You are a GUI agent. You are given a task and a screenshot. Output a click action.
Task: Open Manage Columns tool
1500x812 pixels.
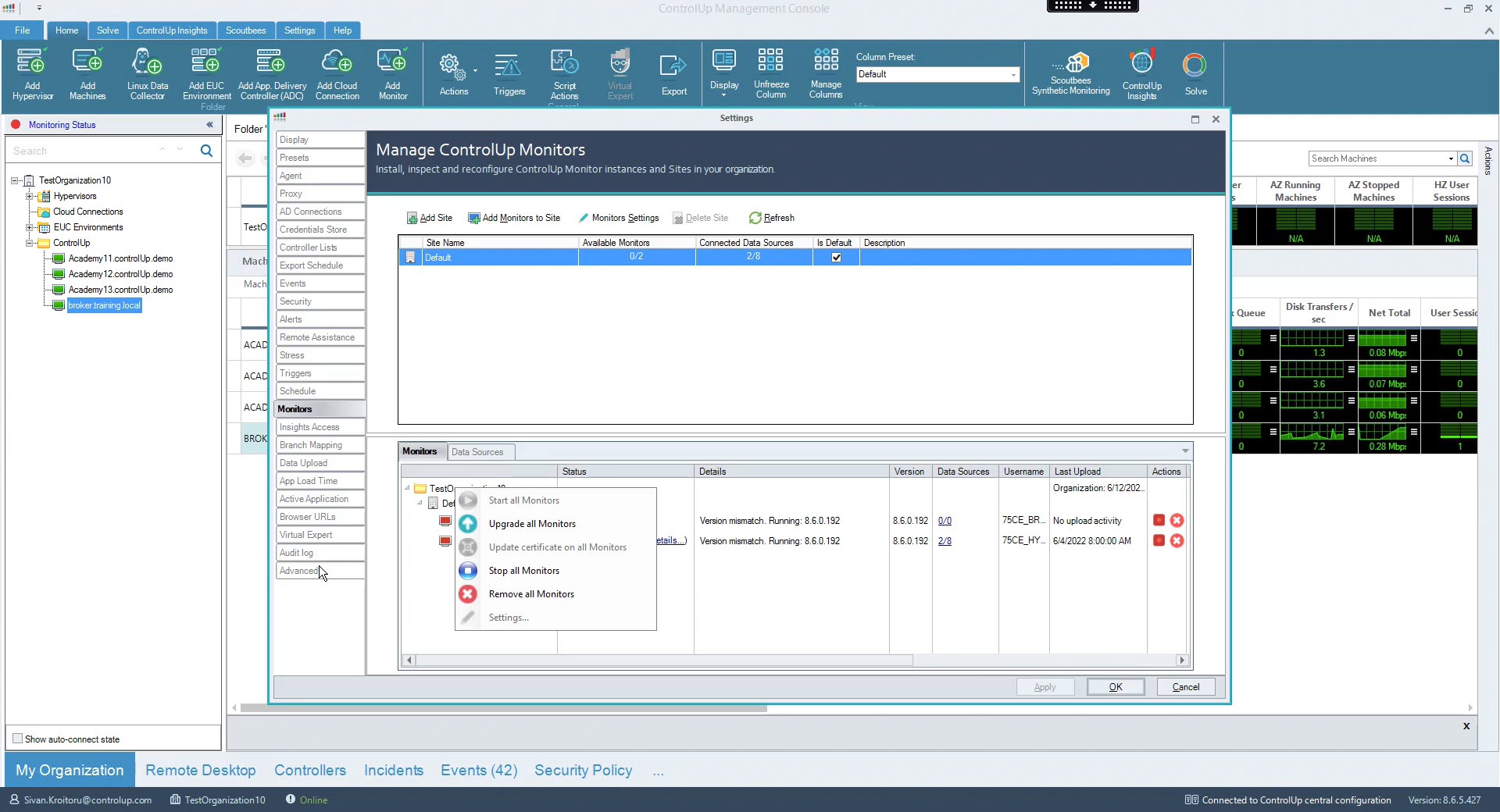(x=826, y=73)
